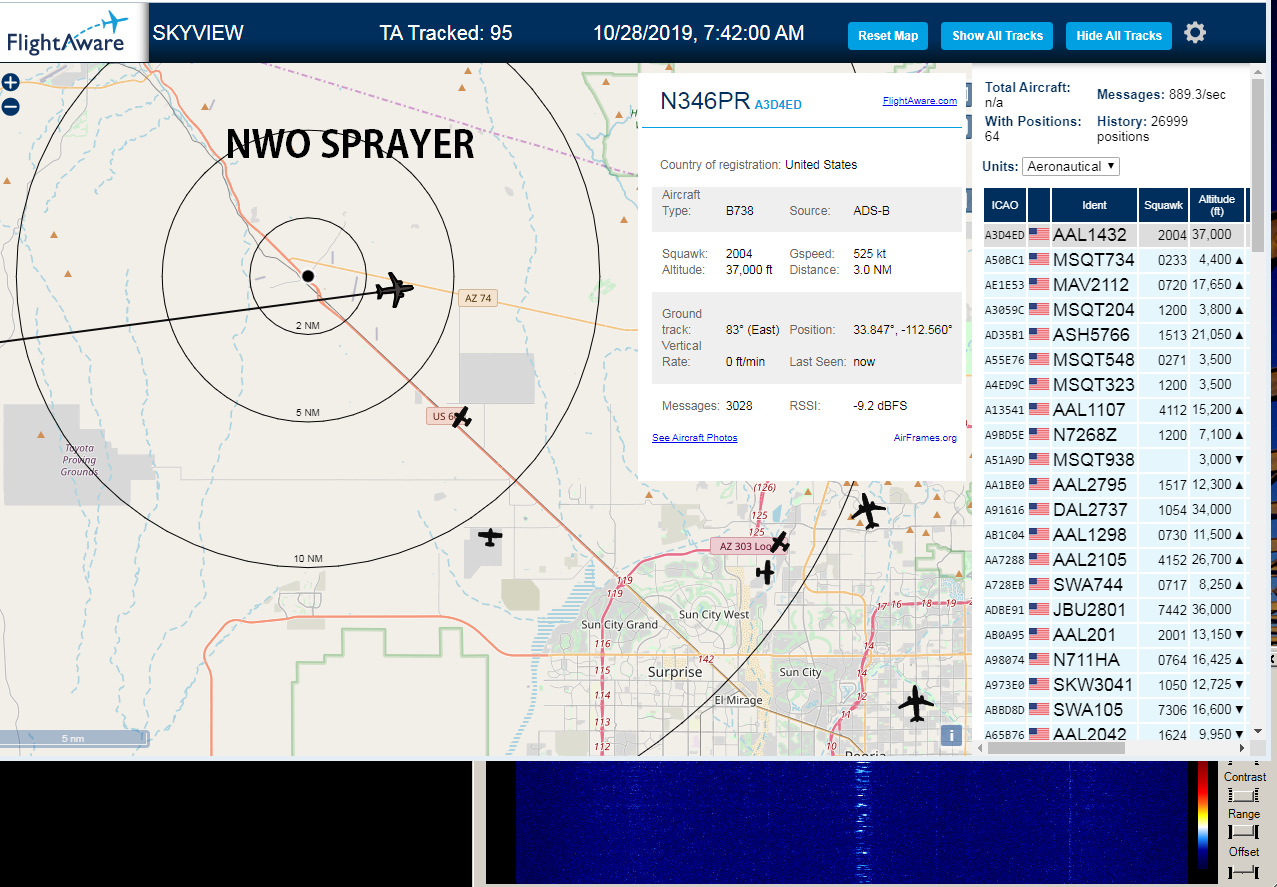Click the N346PR registration heading

pyautogui.click(x=705, y=101)
